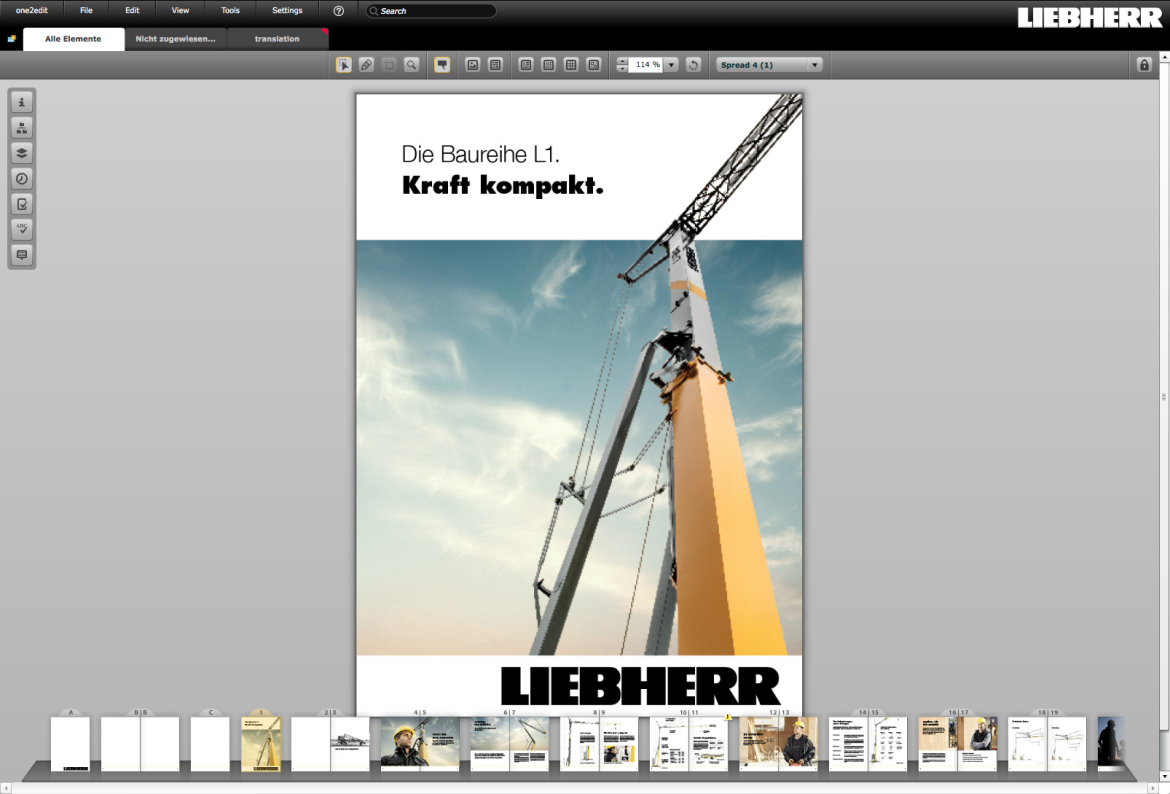The image size is (1170, 794).
Task: Select the 10|11 spread thumbnail
Action: click(689, 743)
